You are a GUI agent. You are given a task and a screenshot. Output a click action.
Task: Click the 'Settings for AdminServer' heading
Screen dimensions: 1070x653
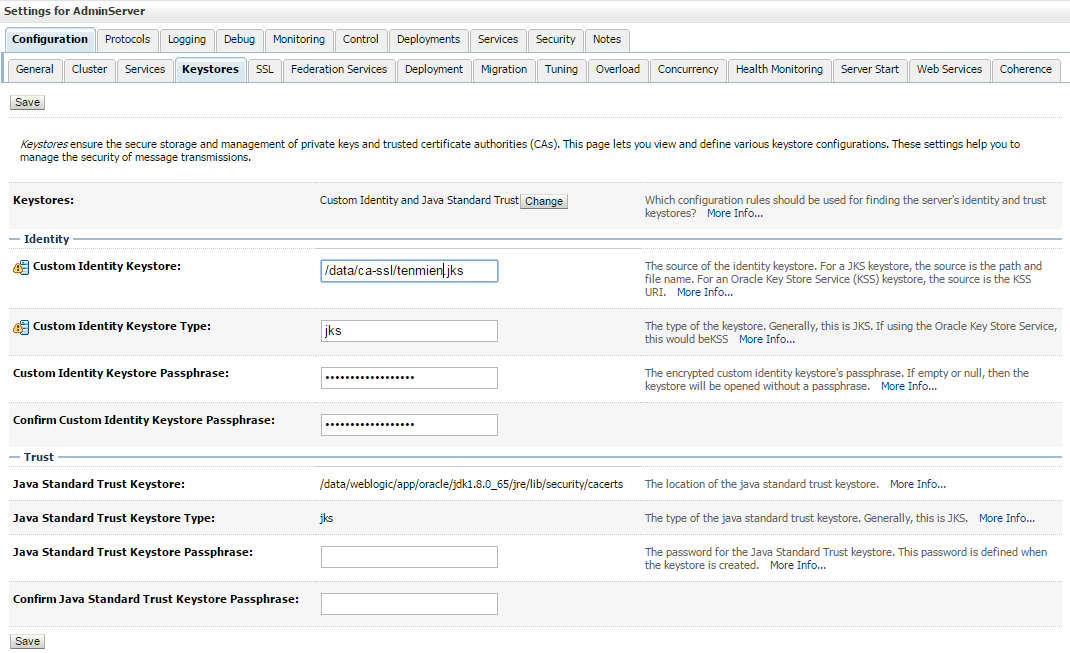[74, 11]
